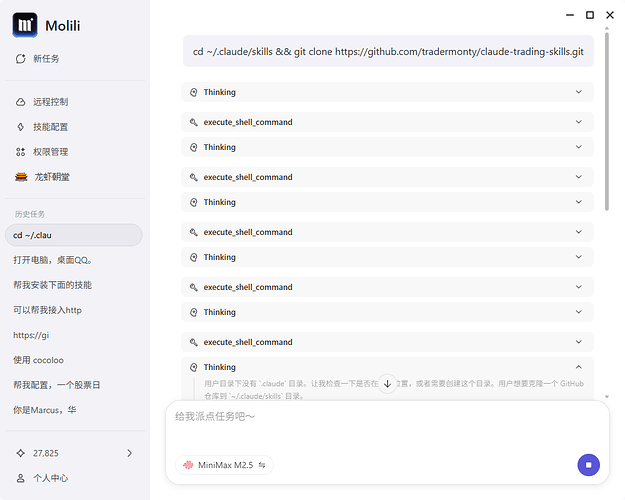Switch model via MiniMax M2.5 selector
The image size is (625, 500).
point(224,465)
